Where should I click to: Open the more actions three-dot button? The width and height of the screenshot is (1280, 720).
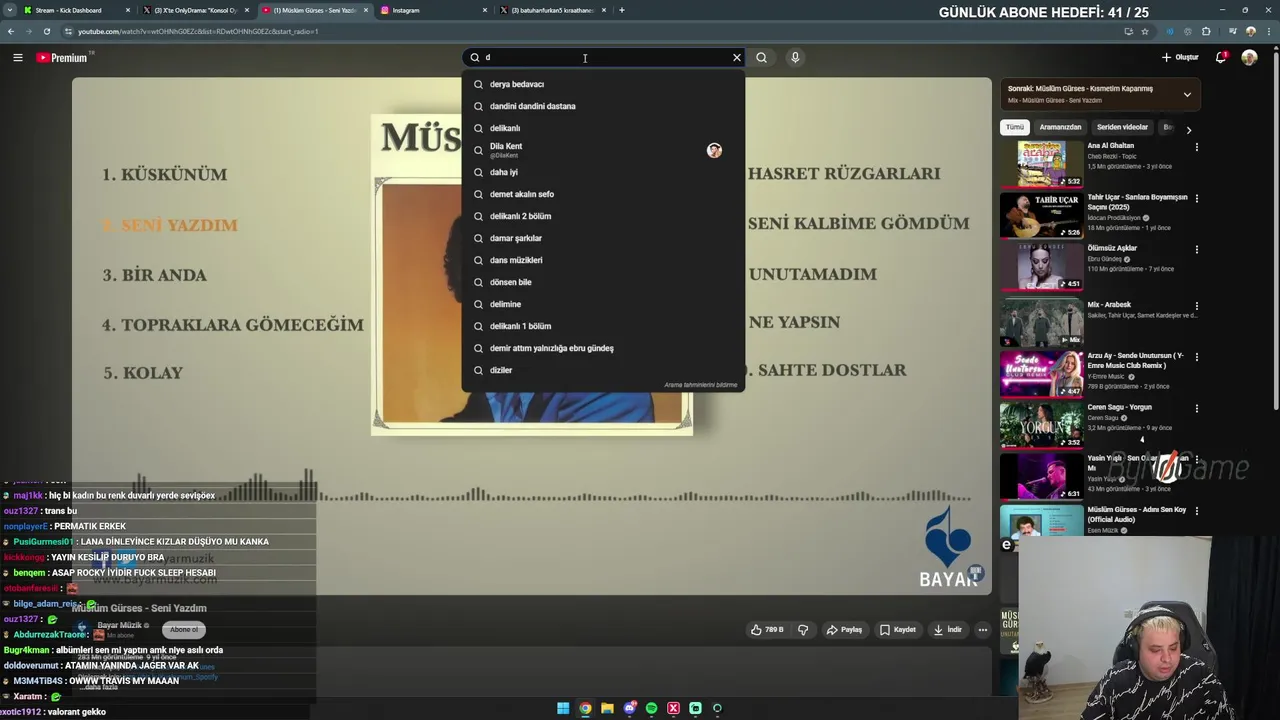tap(983, 630)
